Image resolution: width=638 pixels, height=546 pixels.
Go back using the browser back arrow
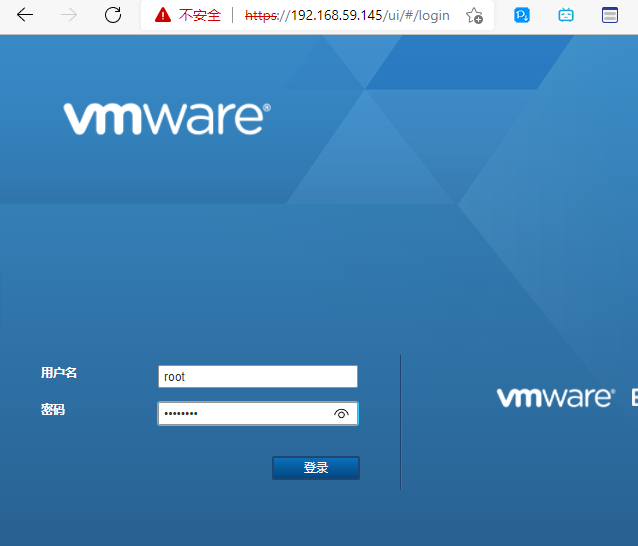pos(25,15)
